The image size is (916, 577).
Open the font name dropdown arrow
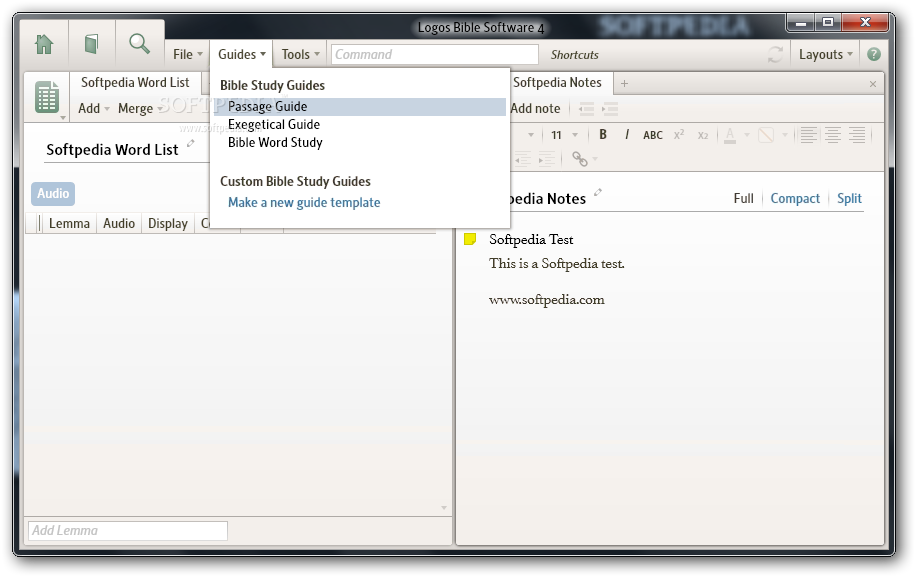(530, 135)
